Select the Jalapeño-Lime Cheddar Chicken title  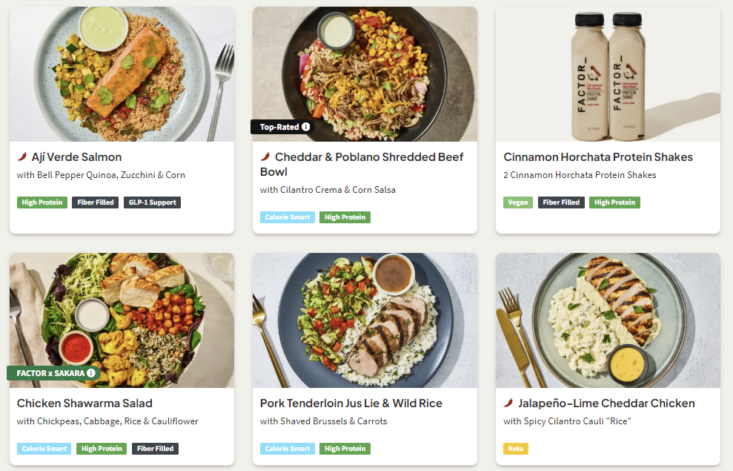point(606,403)
